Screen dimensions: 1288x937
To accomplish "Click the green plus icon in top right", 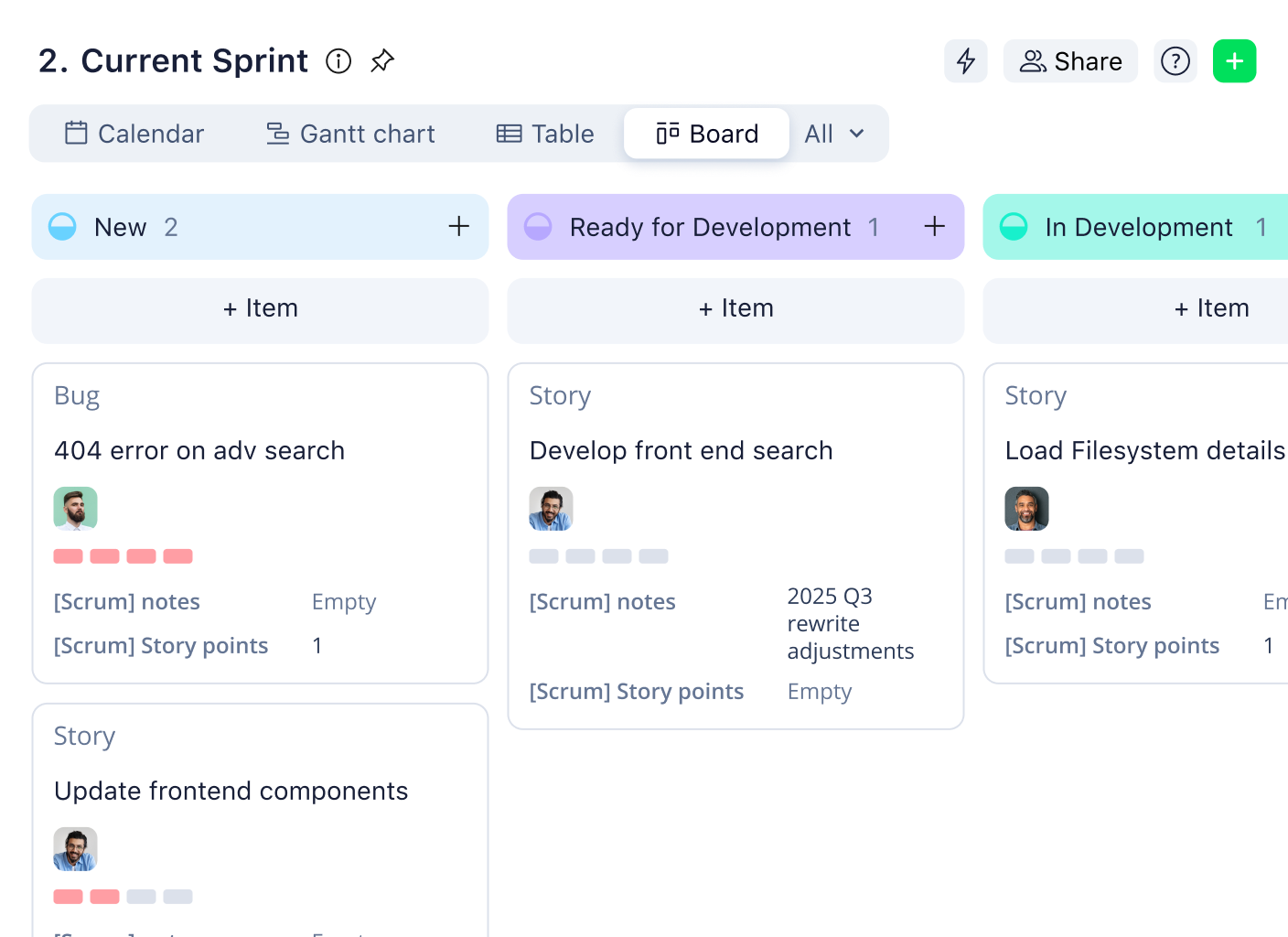I will coord(1234,61).
